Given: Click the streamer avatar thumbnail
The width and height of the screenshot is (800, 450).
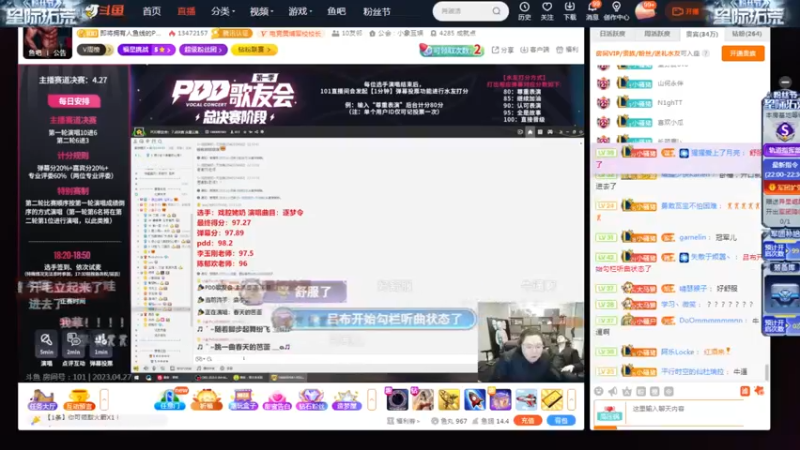Looking at the screenshot, I should coord(47,42).
